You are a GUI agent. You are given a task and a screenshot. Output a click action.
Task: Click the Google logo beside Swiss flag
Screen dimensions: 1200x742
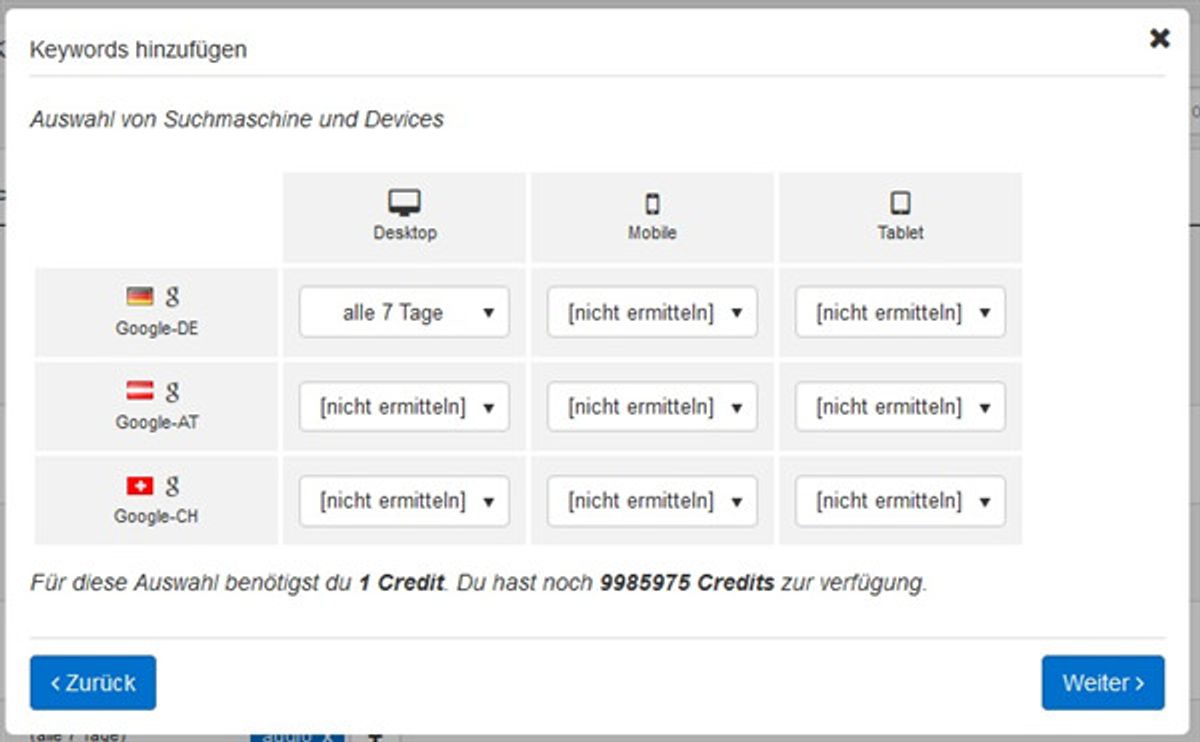[x=173, y=486]
